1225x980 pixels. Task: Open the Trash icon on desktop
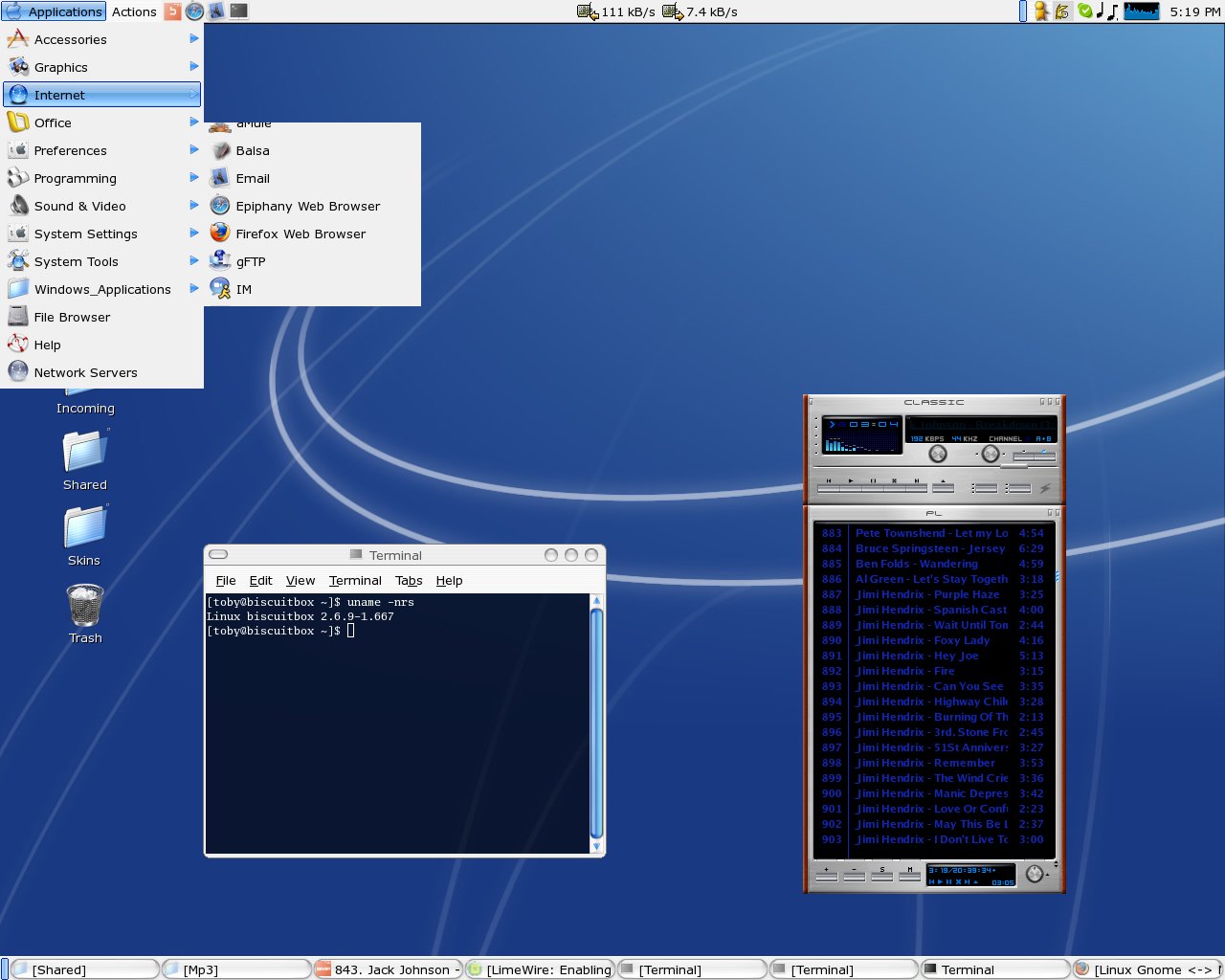tap(85, 613)
